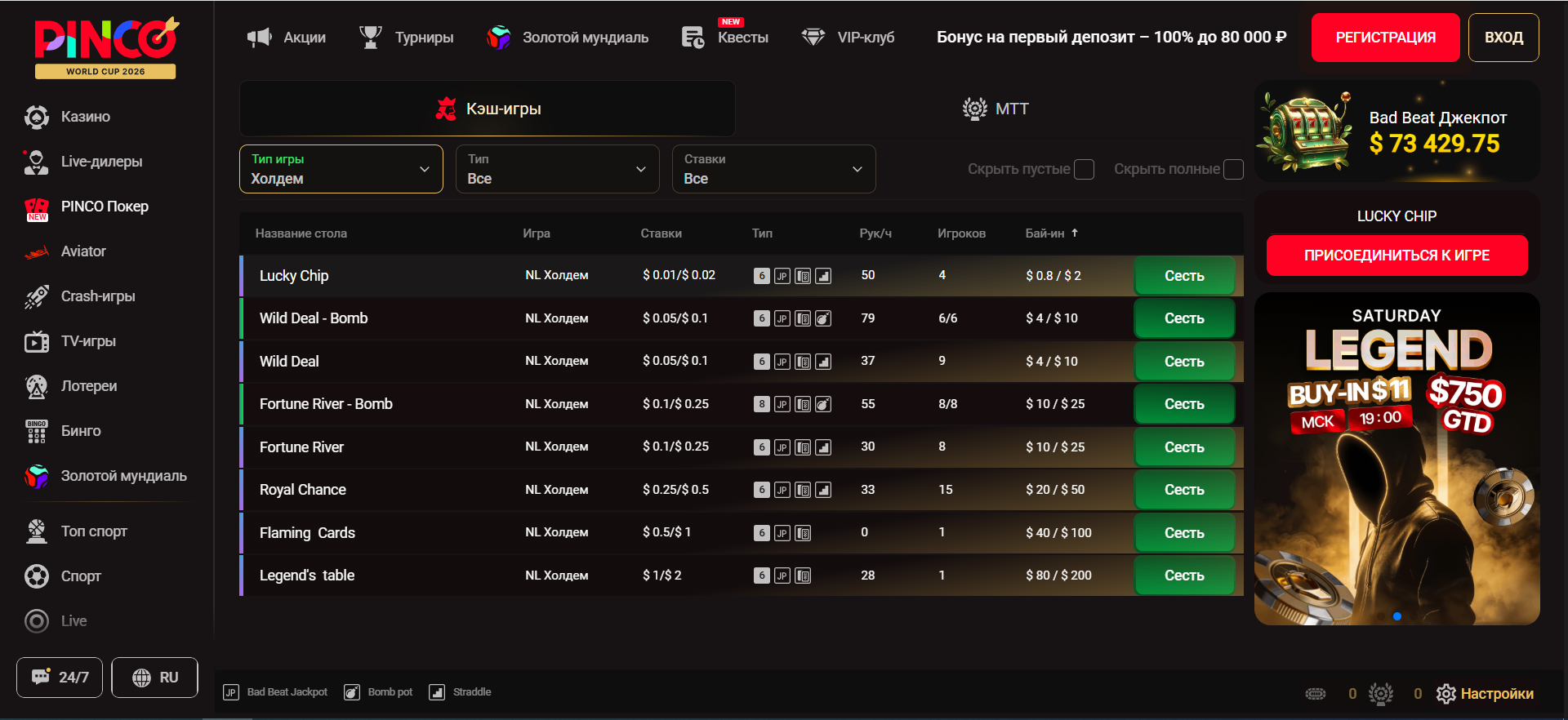
Task: Click the Bomb pot legend icon
Action: pos(352,692)
